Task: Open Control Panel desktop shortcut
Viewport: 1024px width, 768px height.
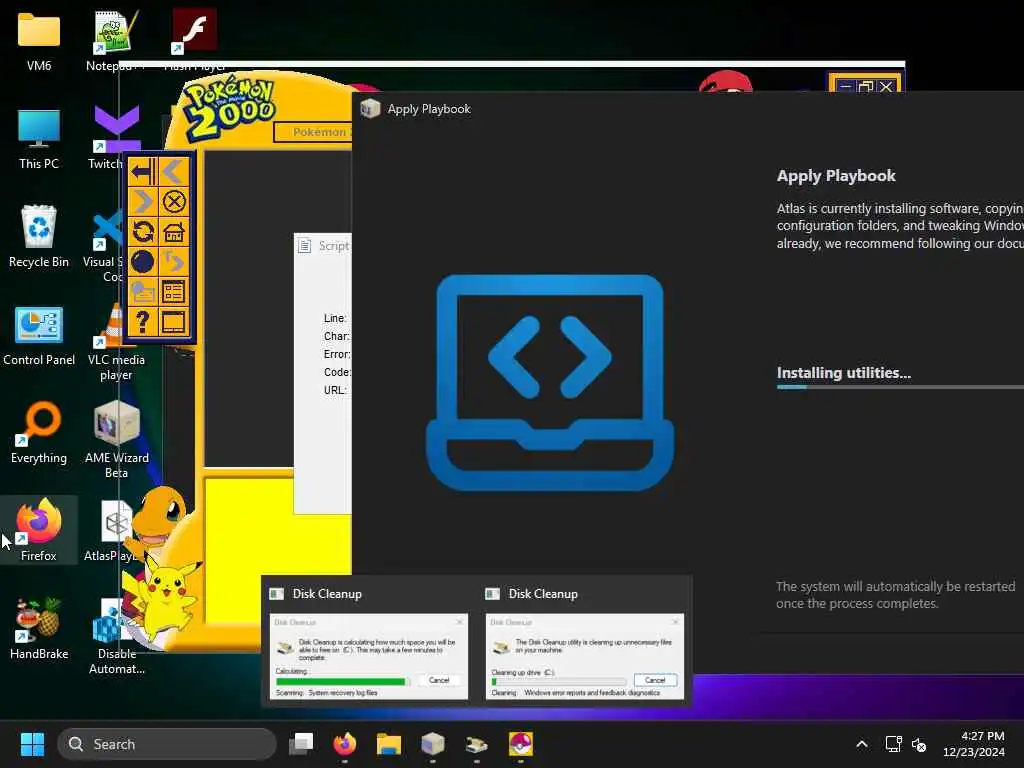Action: [x=39, y=335]
